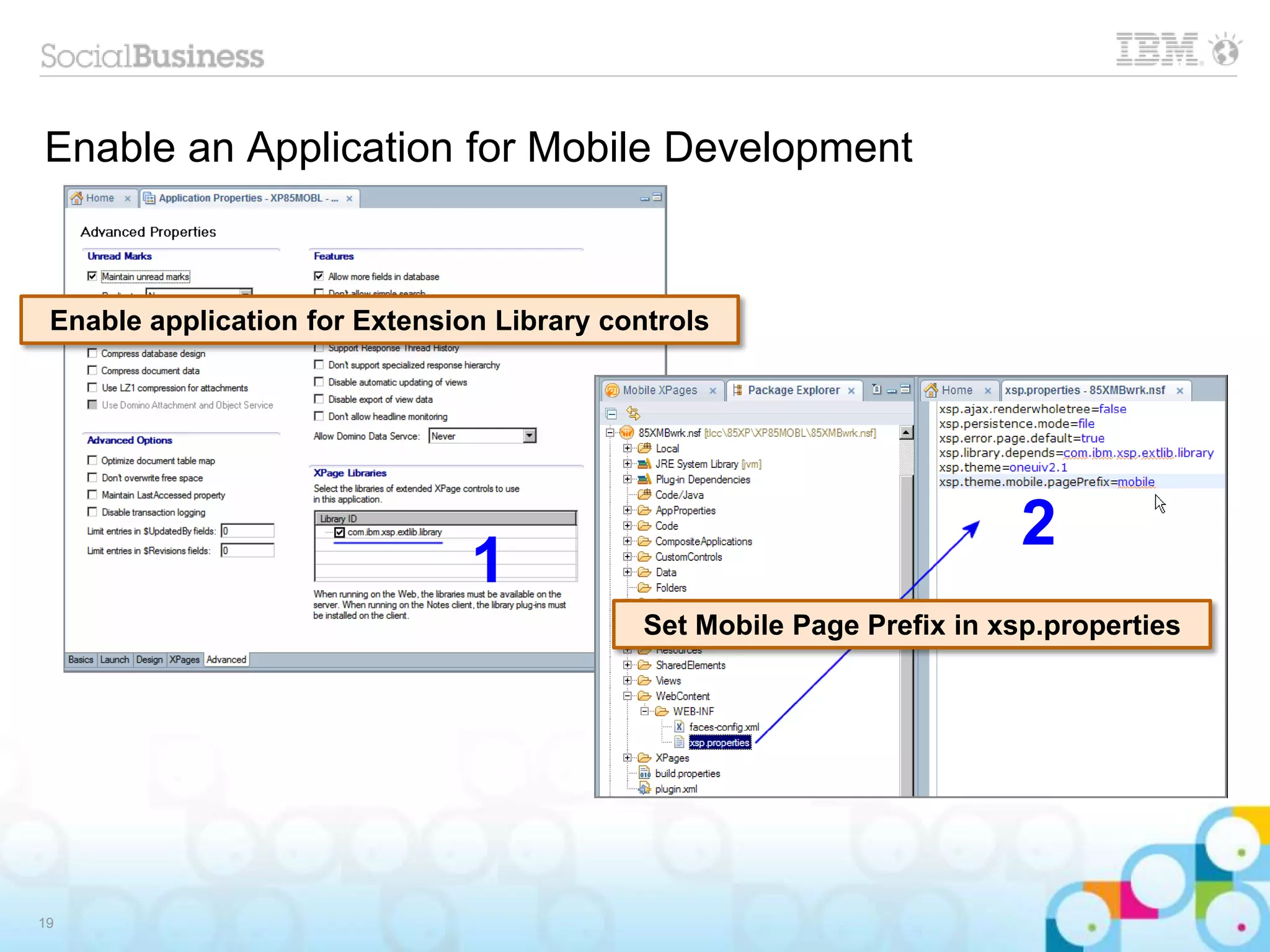
Task: Click the Home tab house icon in Application Properties window
Action: [x=76, y=198]
